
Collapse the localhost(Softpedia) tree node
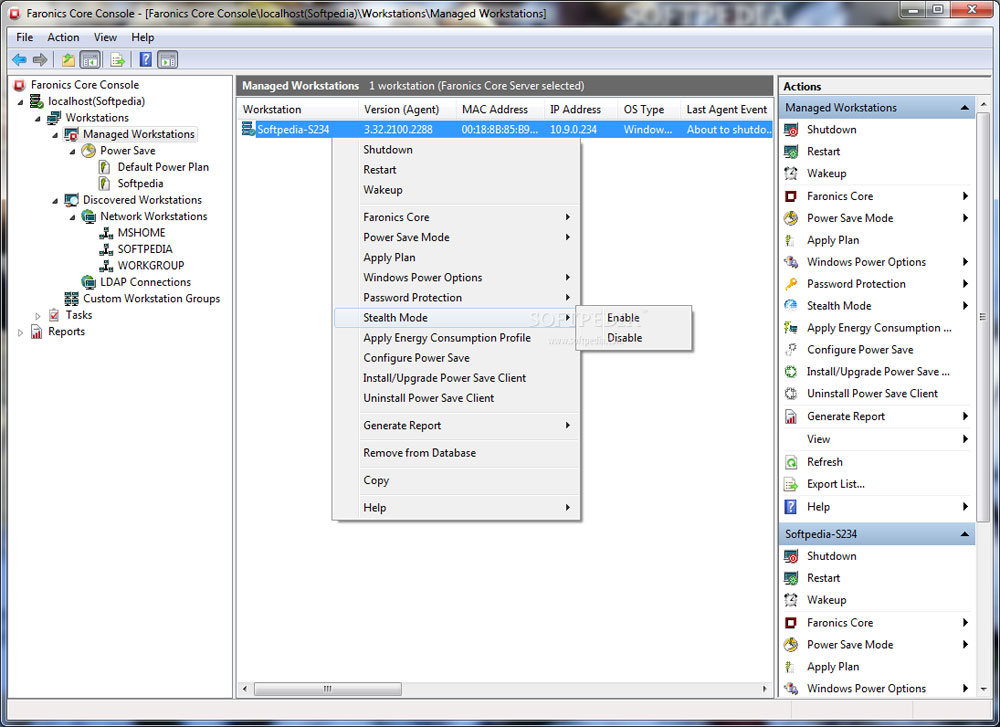[x=20, y=102]
